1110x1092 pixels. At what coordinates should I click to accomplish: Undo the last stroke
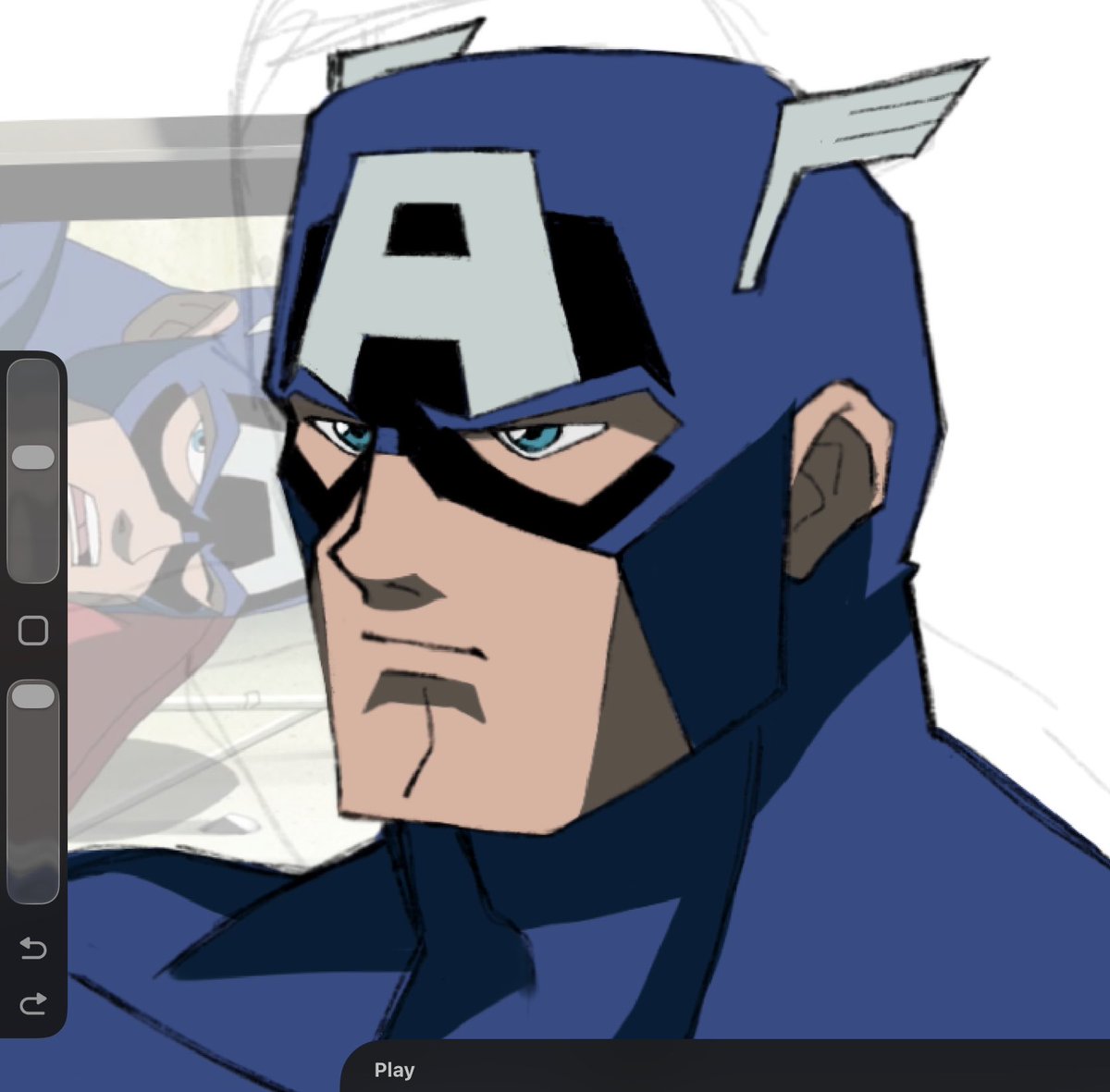pos(33,949)
